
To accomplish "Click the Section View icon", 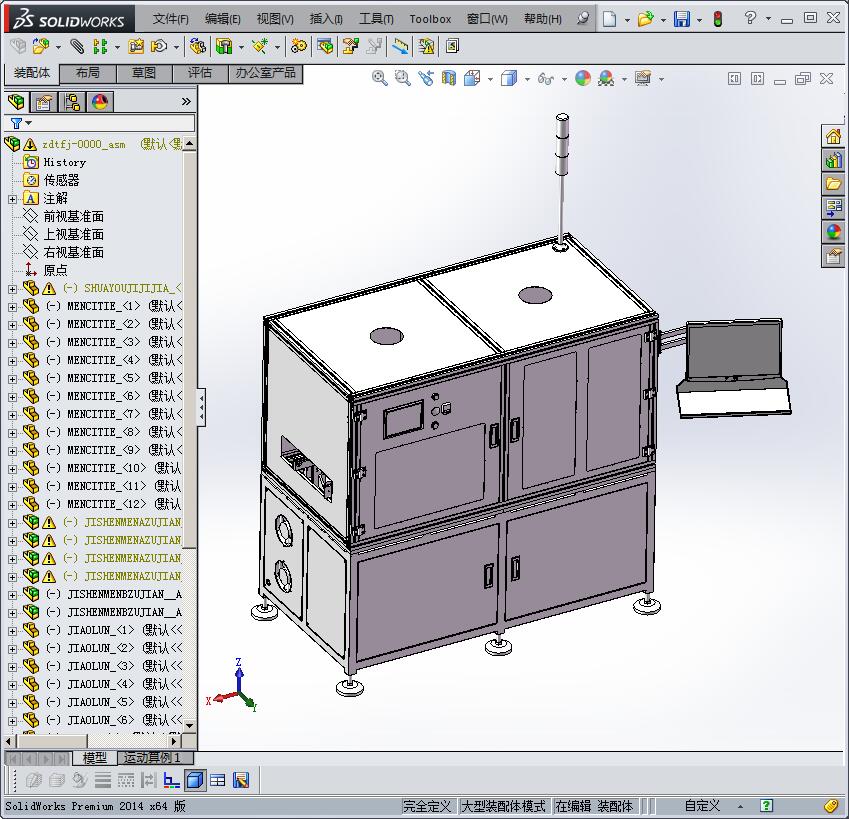I will 449,78.
